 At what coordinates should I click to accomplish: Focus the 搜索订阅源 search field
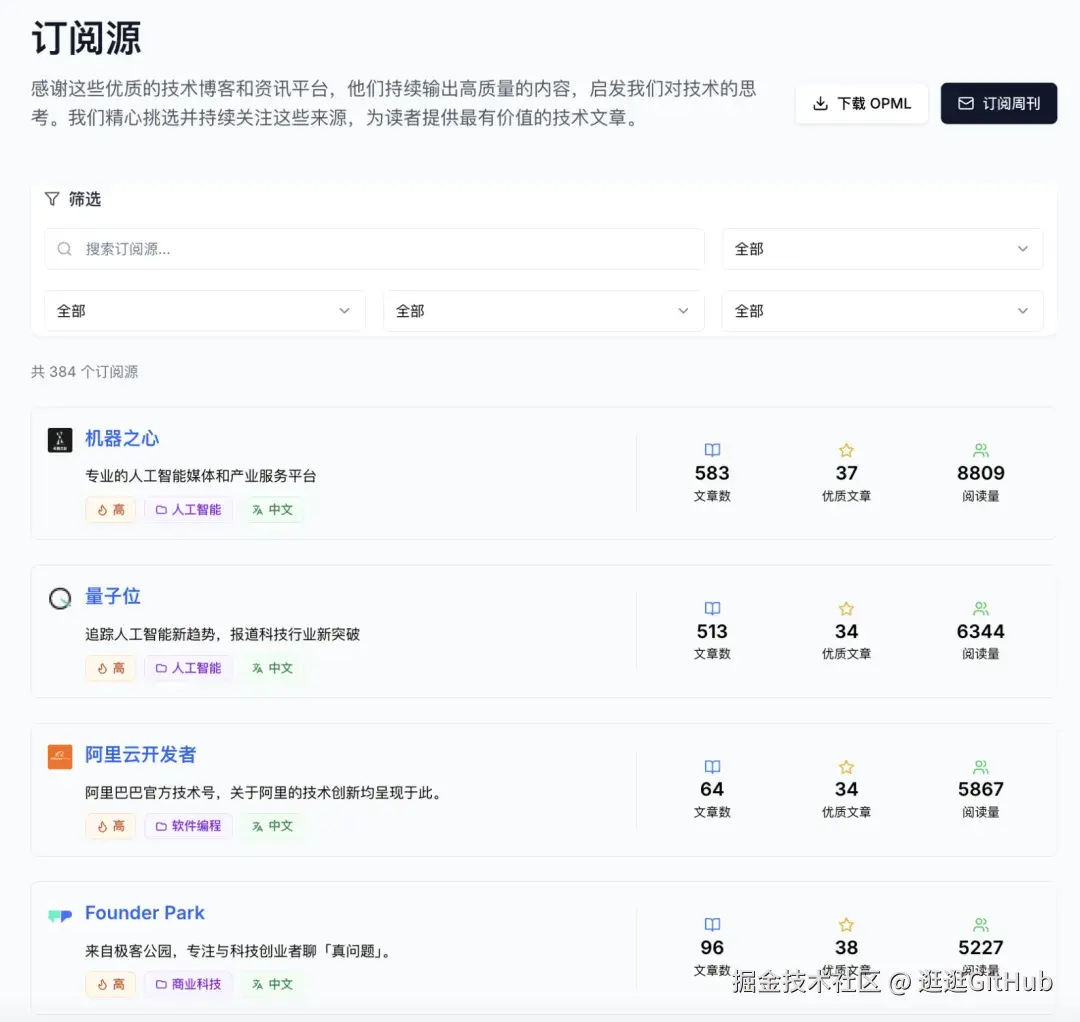(x=374, y=249)
